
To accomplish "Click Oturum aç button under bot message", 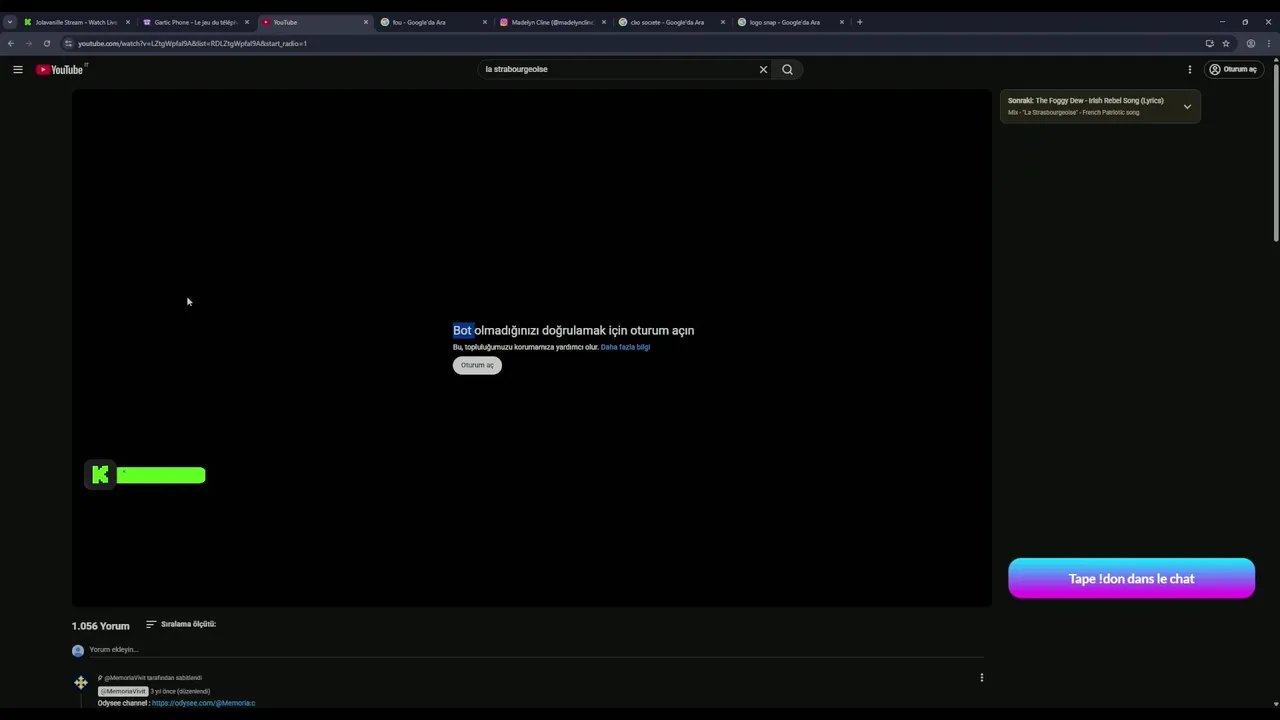I will (x=477, y=365).
